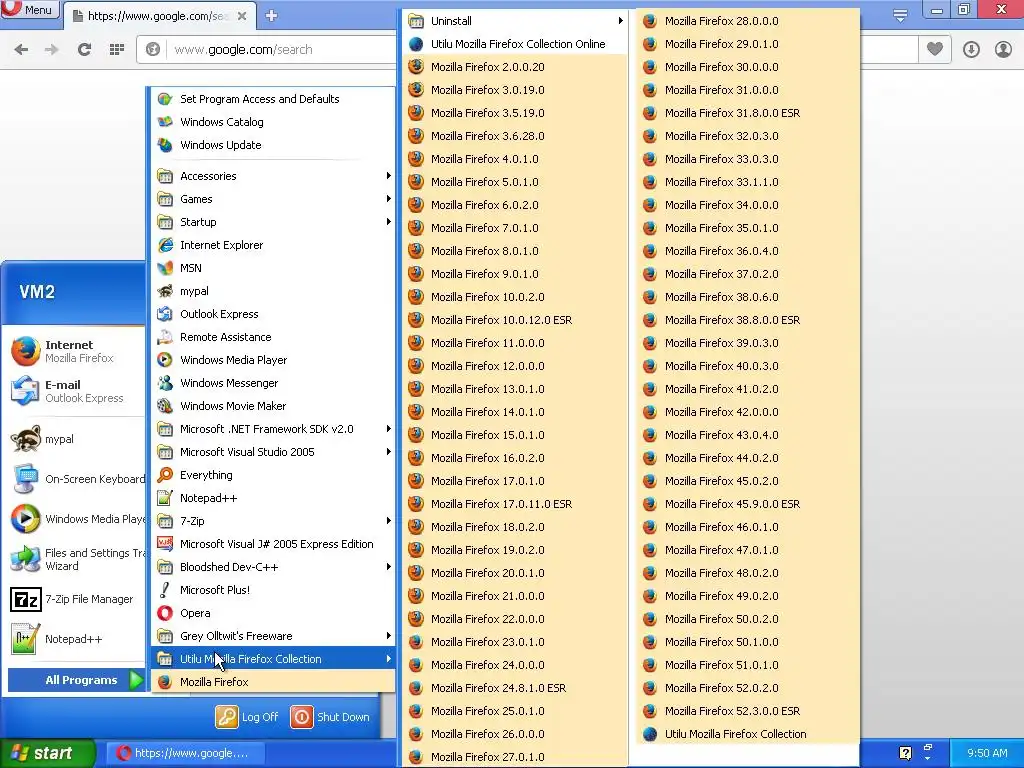Launch Mozilla Firefox 17.0.11.0 ESR
Viewport: 1024px width, 768px height.
(x=515, y=504)
